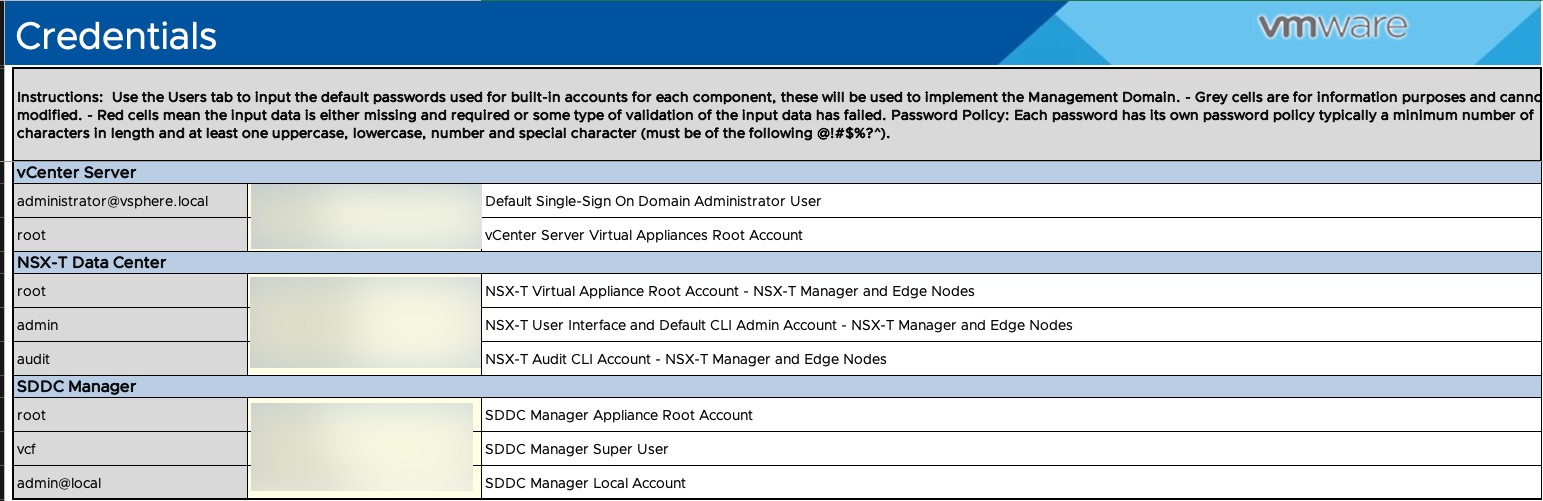
Task: Click the root username under vCenter Server
Action: (x=130, y=235)
